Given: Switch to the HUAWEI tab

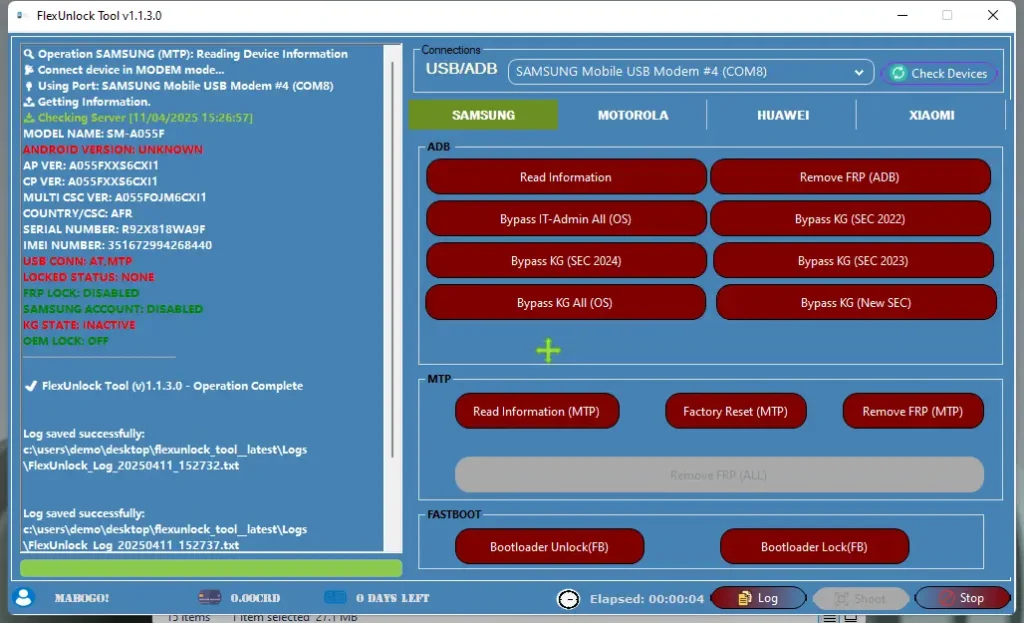Looking at the screenshot, I should (x=782, y=115).
